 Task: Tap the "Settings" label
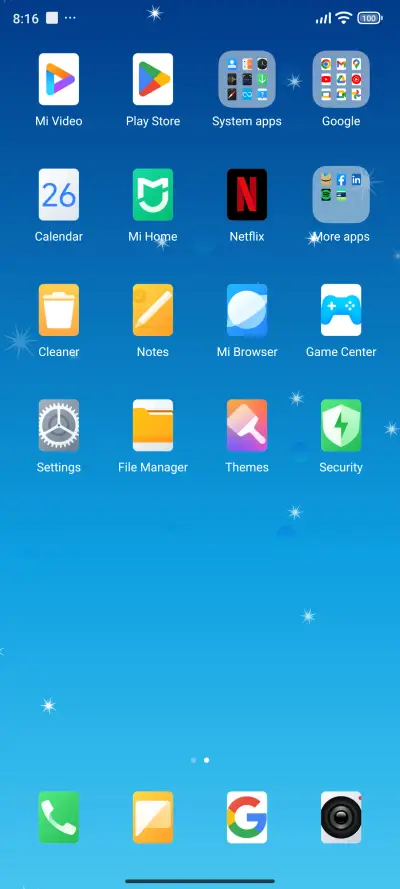click(x=59, y=468)
